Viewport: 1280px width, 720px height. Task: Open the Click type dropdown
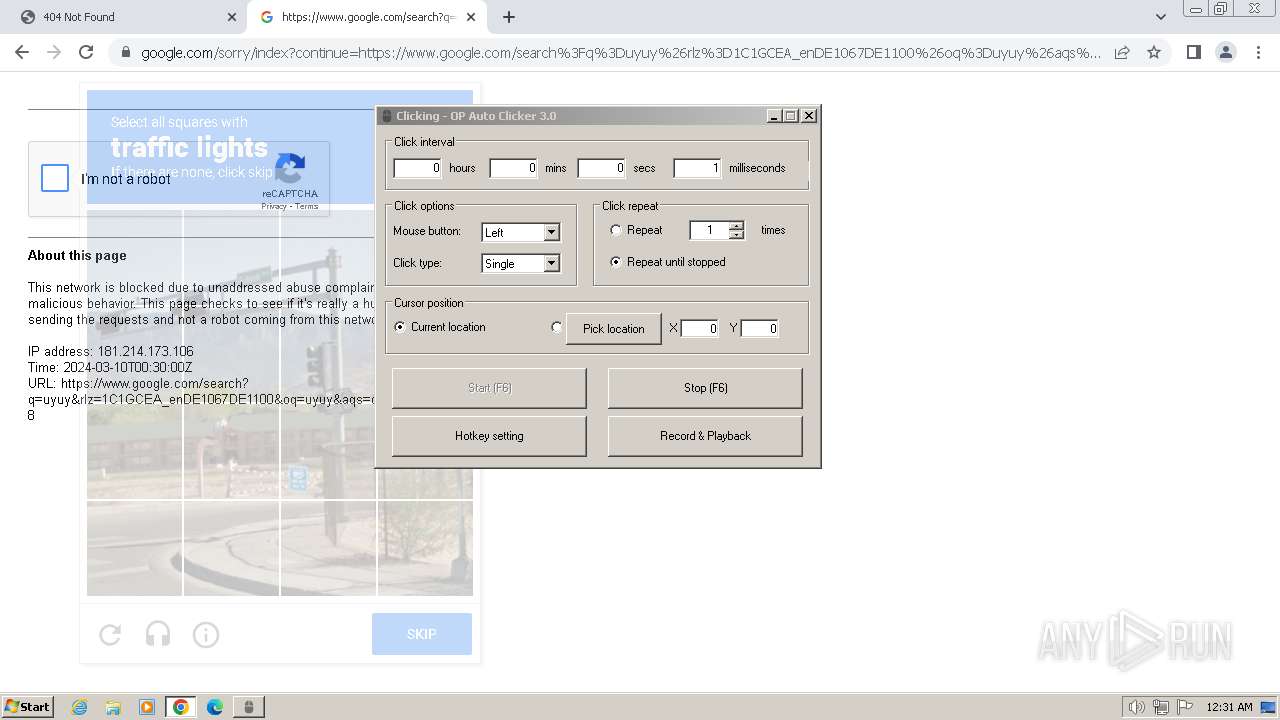[x=521, y=264]
